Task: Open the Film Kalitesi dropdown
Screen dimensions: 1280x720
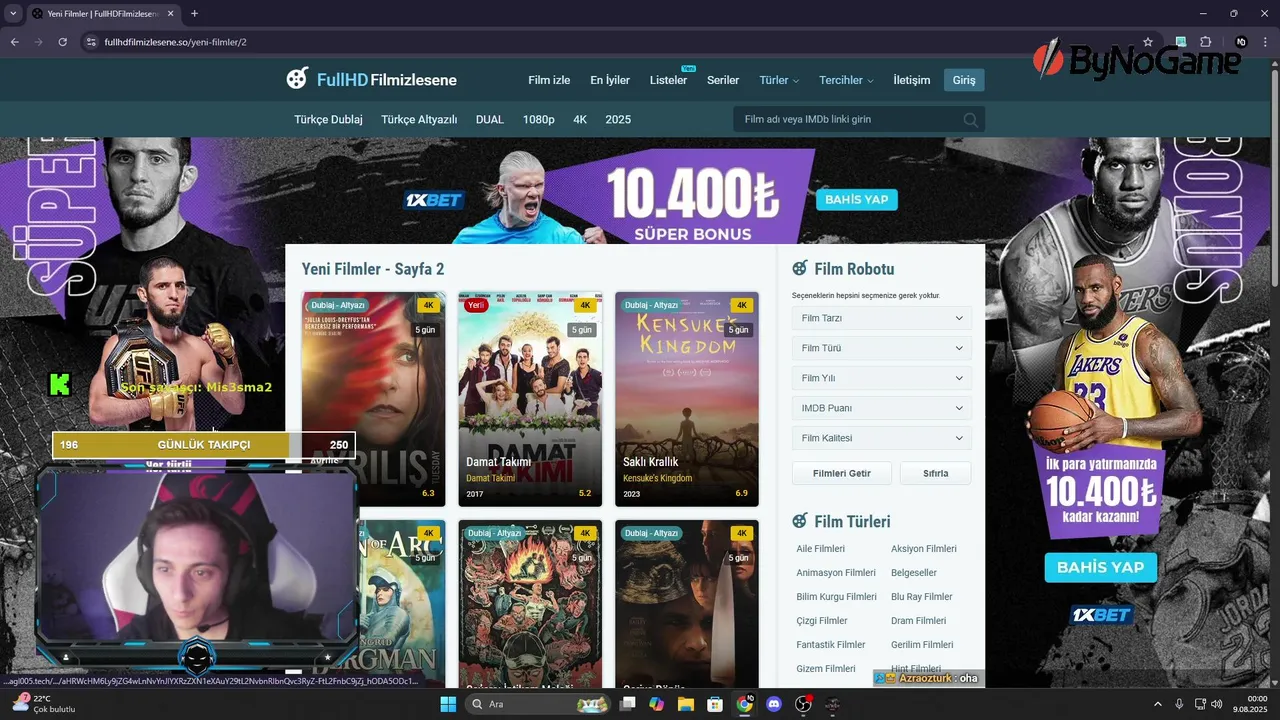Action: pyautogui.click(x=881, y=438)
